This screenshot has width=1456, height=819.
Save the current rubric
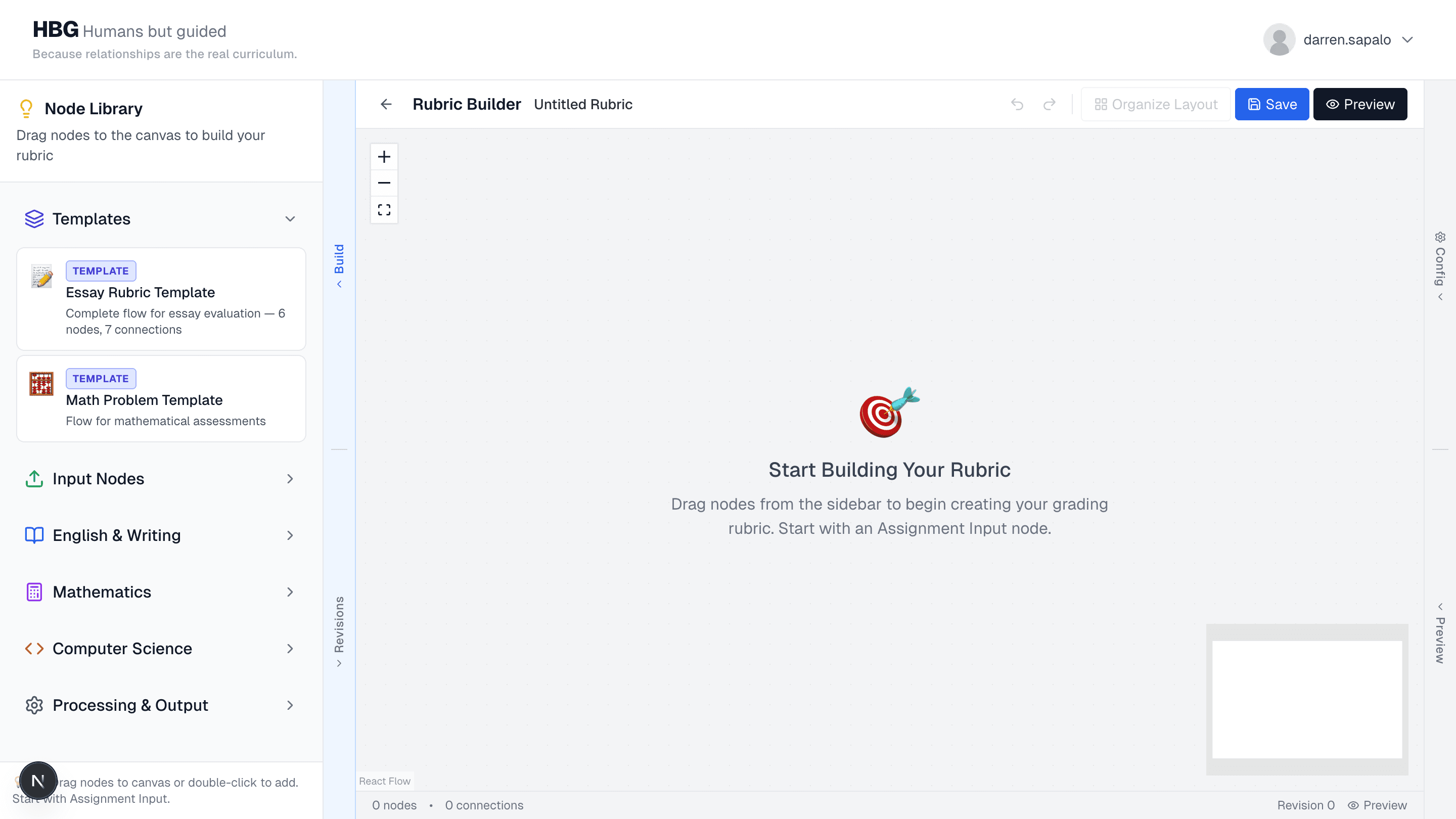tap(1272, 104)
